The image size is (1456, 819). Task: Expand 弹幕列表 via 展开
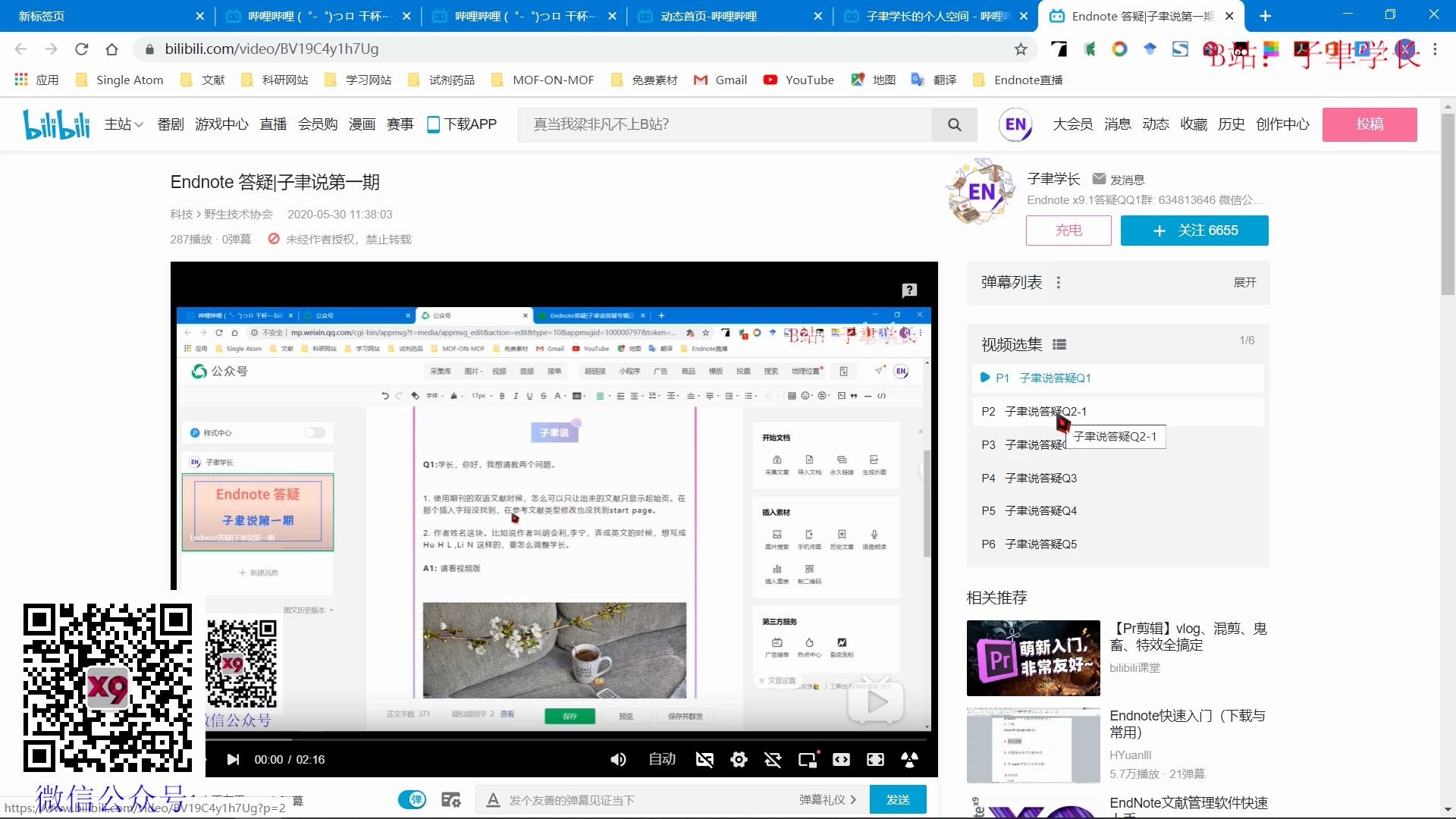pyautogui.click(x=1244, y=282)
